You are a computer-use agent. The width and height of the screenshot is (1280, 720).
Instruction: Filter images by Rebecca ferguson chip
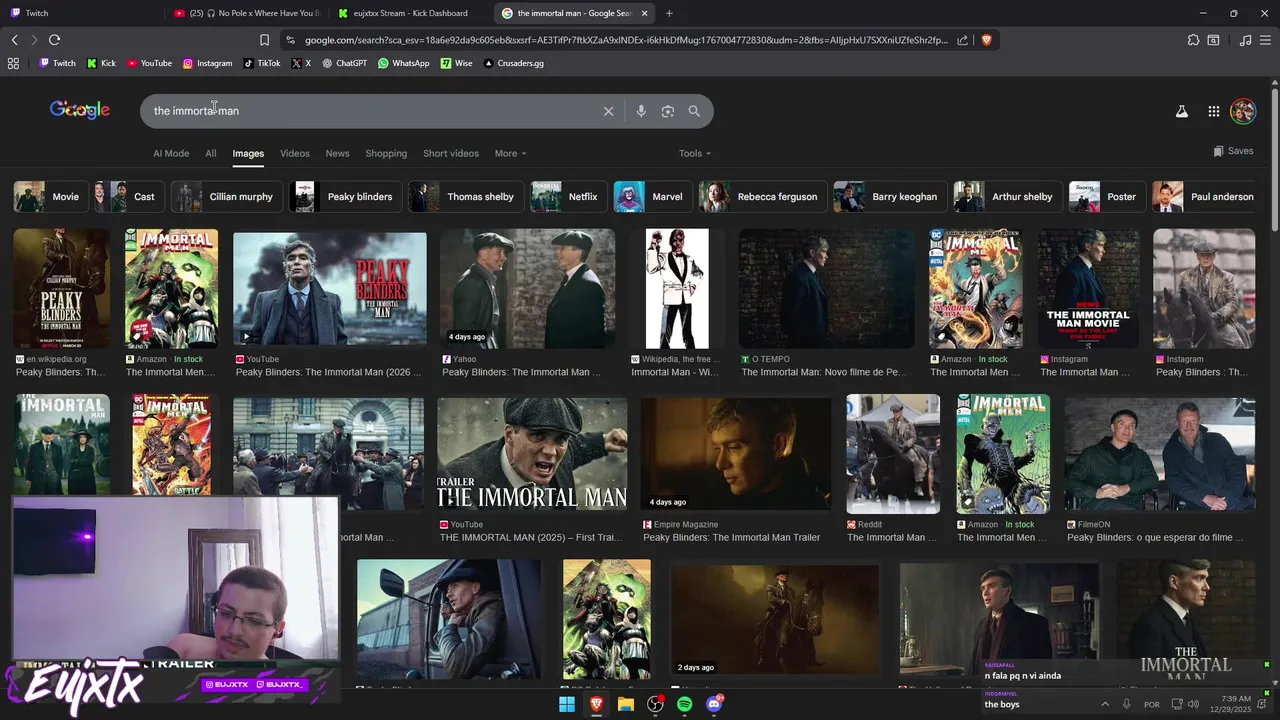click(763, 197)
